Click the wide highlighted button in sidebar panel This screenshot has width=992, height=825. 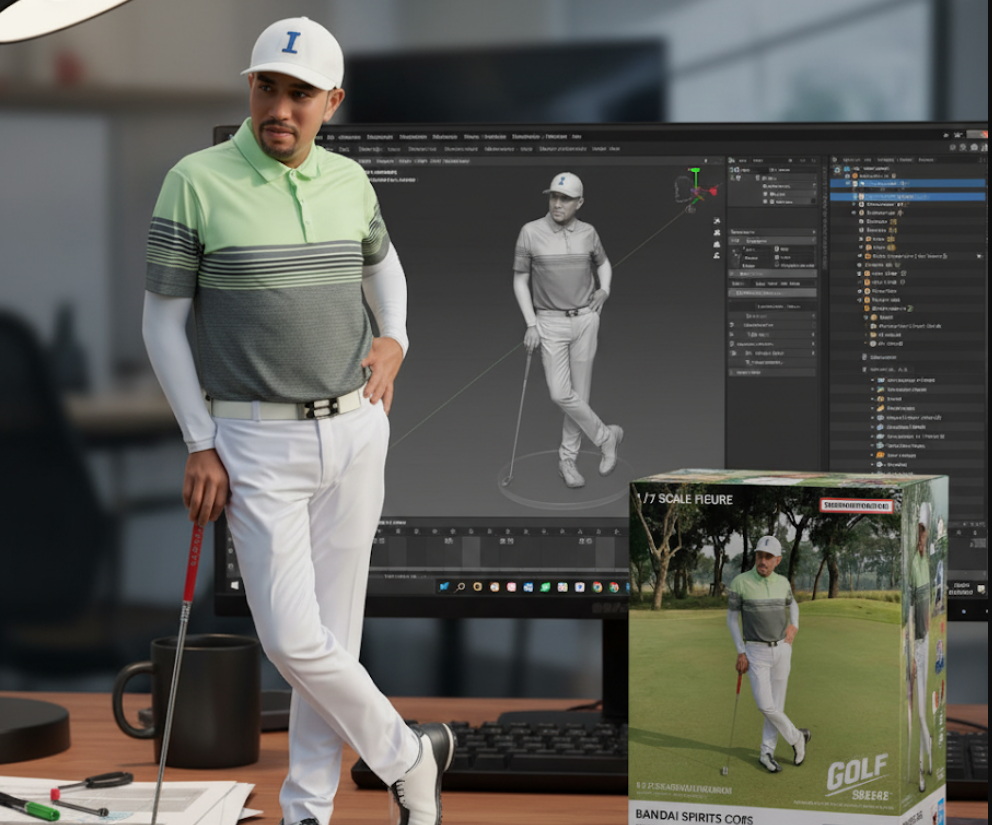(x=772, y=292)
